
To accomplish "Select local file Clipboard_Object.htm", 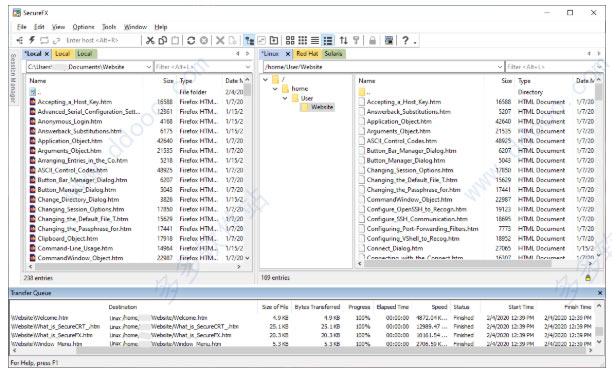I will coord(68,239).
